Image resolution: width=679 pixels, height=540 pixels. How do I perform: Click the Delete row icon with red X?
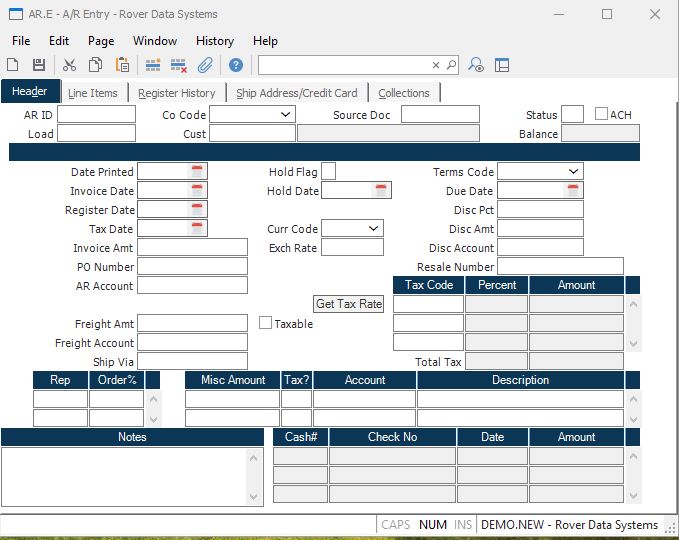[179, 65]
